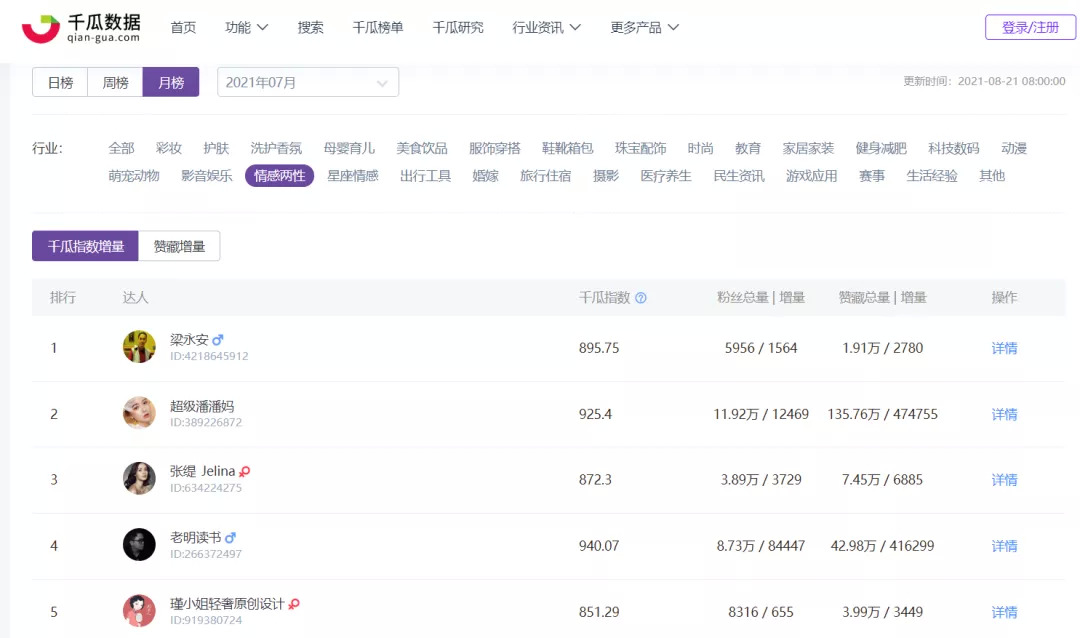The image size is (1080, 638).
Task: Go to 千瓜榜单 in navigation
Action: point(378,28)
